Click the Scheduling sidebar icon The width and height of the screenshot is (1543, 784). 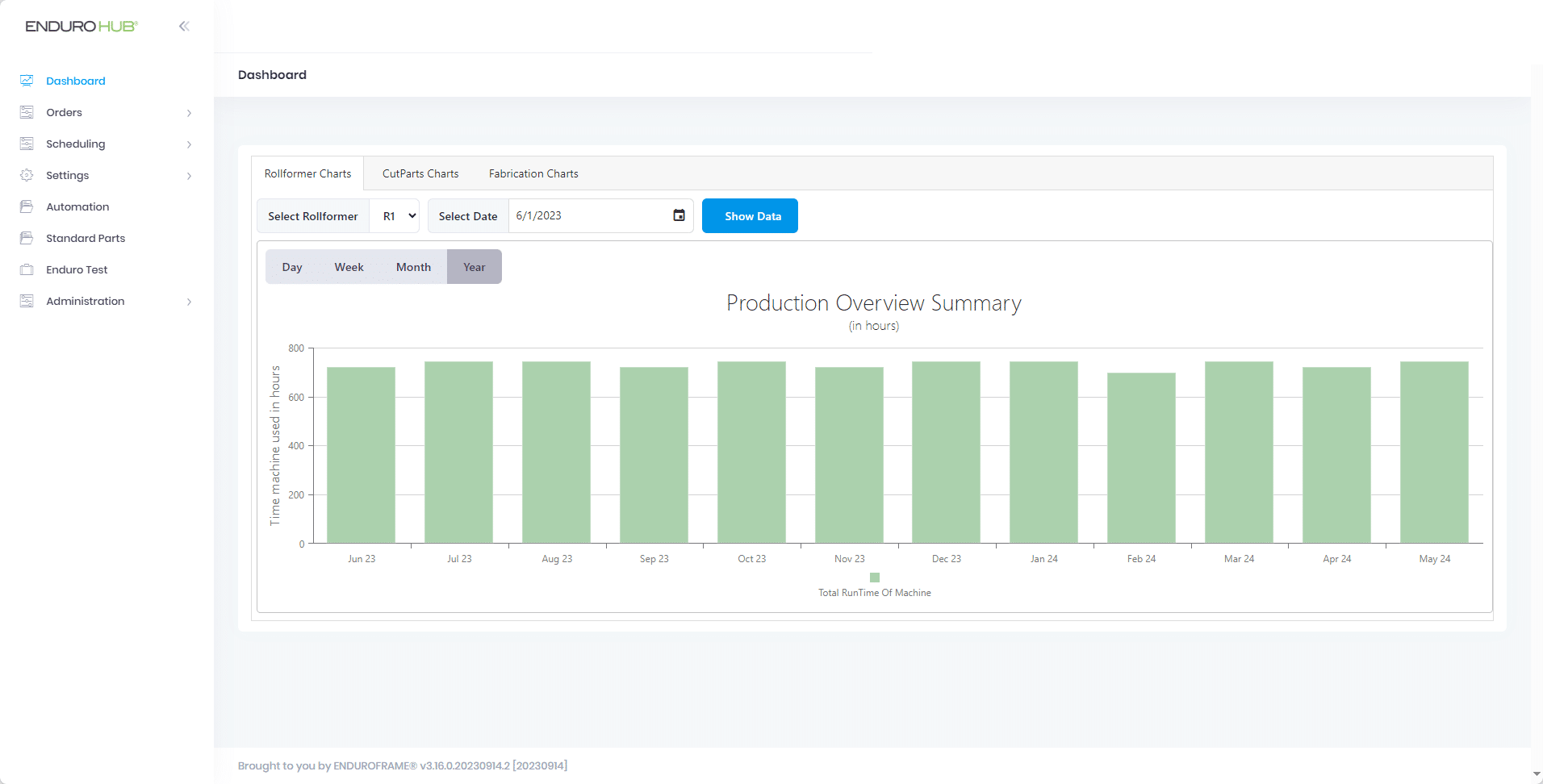coord(27,144)
